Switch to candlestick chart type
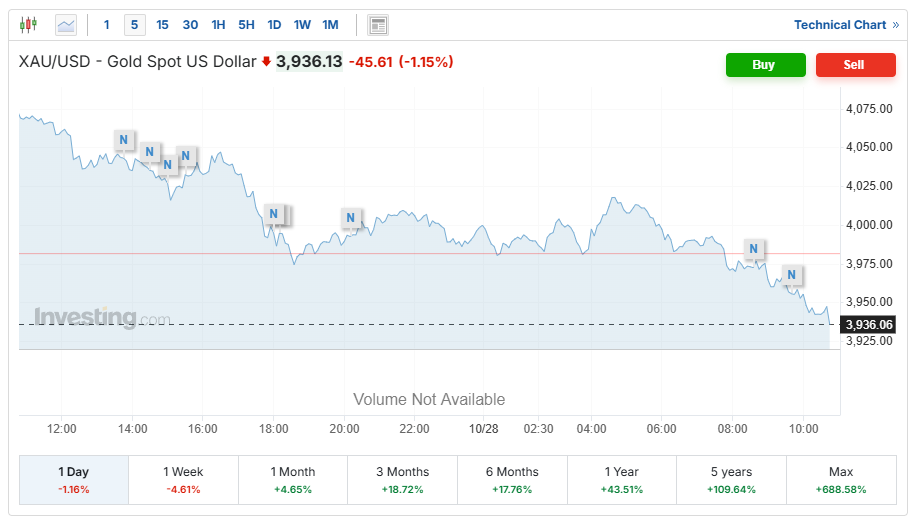 pos(28,24)
